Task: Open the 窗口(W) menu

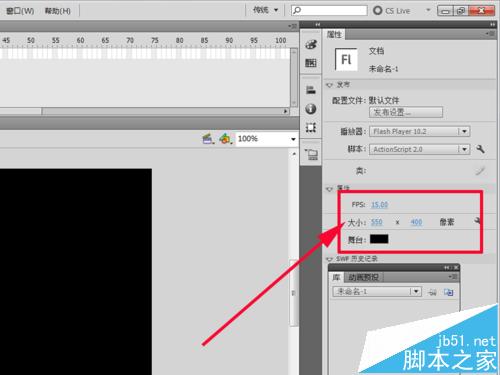Action: pyautogui.click(x=20, y=11)
